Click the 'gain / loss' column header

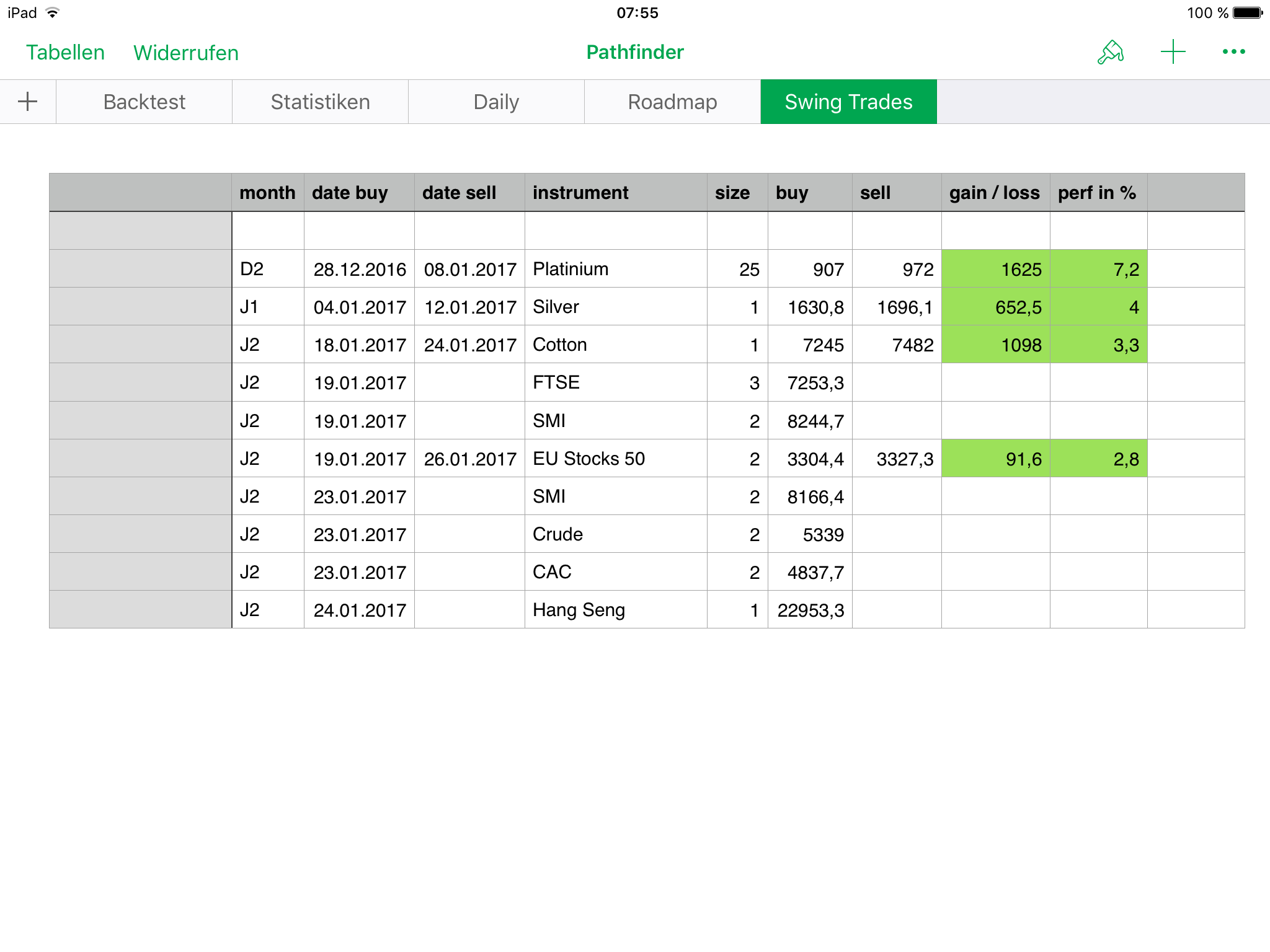click(995, 193)
